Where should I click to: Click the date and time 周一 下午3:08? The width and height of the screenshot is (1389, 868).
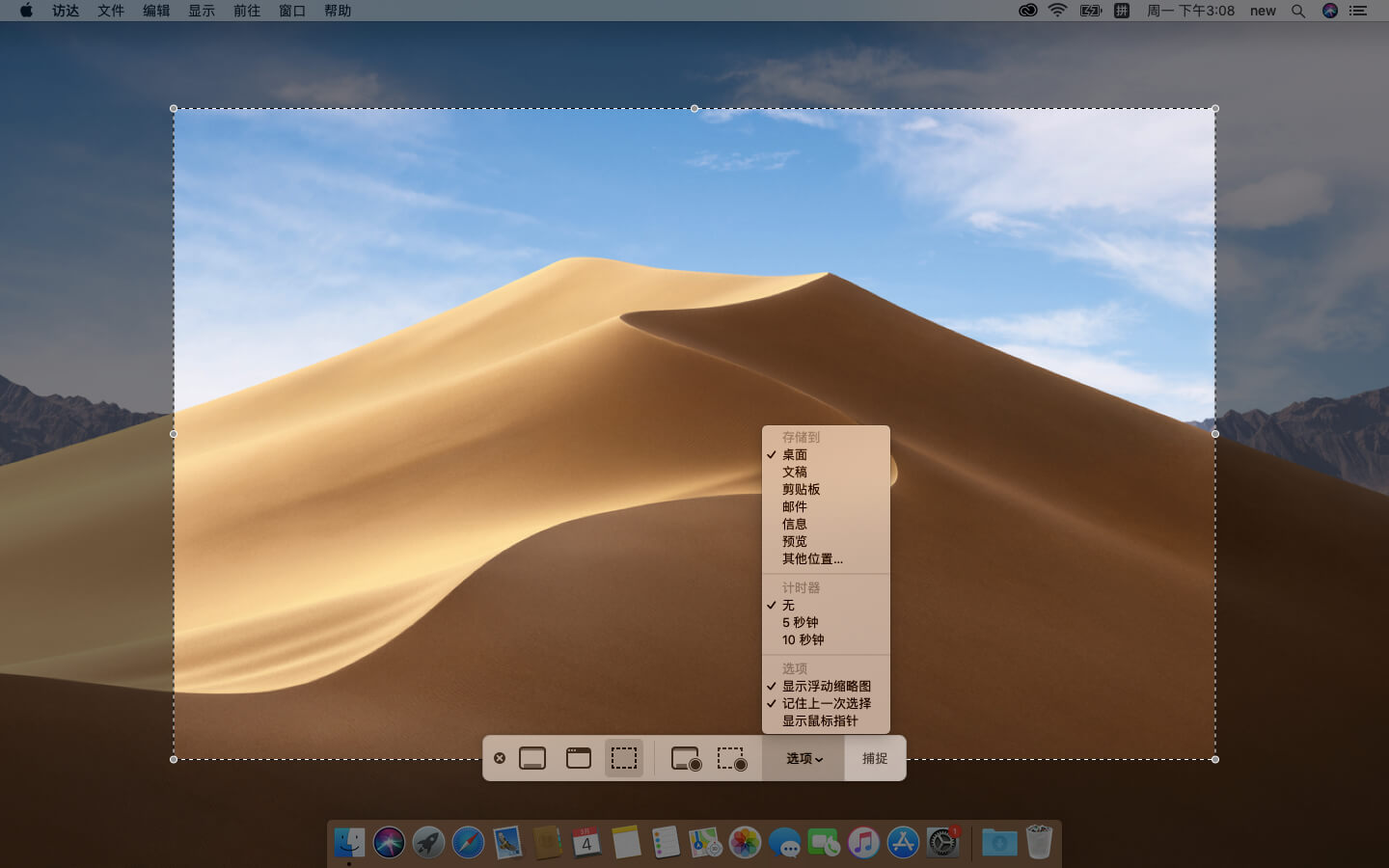point(1190,11)
